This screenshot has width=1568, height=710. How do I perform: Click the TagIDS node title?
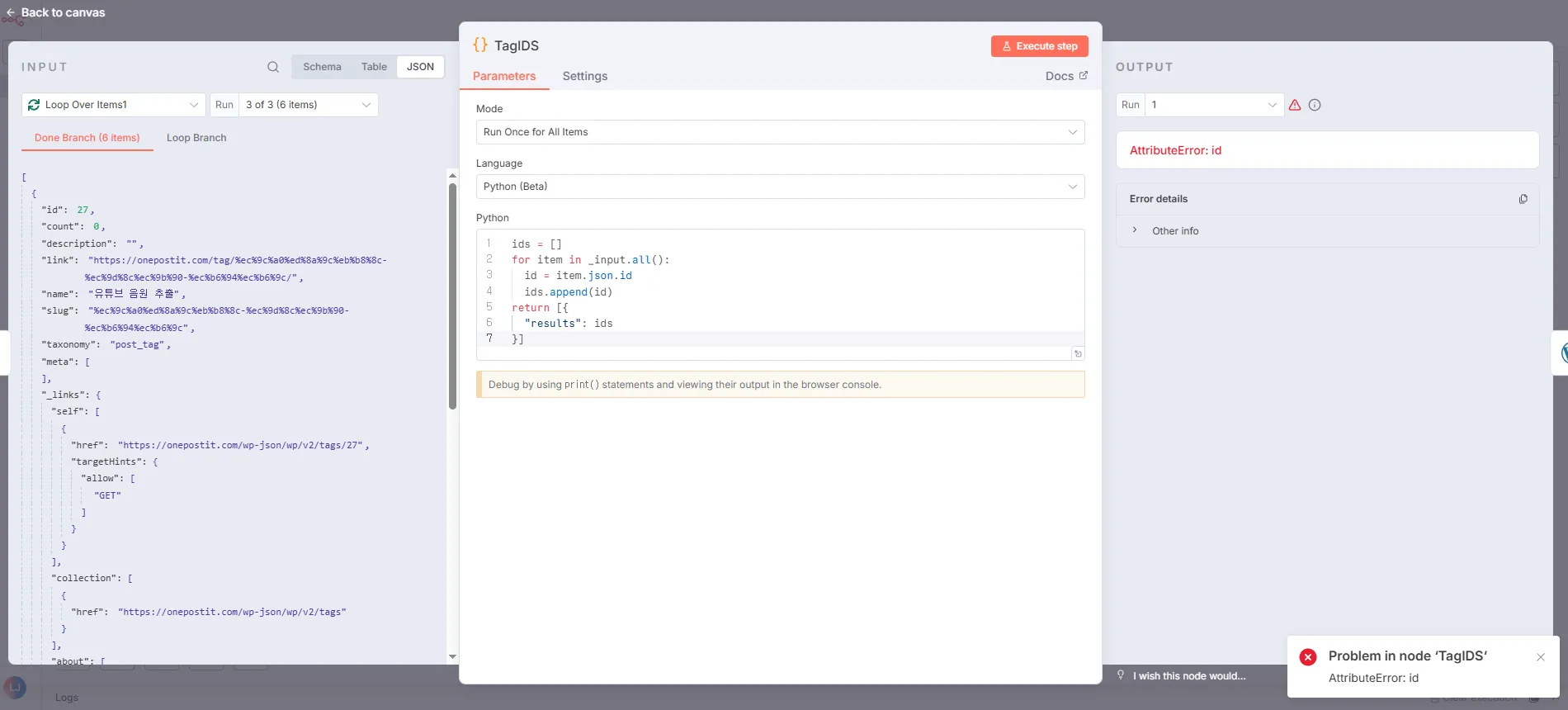(x=517, y=45)
